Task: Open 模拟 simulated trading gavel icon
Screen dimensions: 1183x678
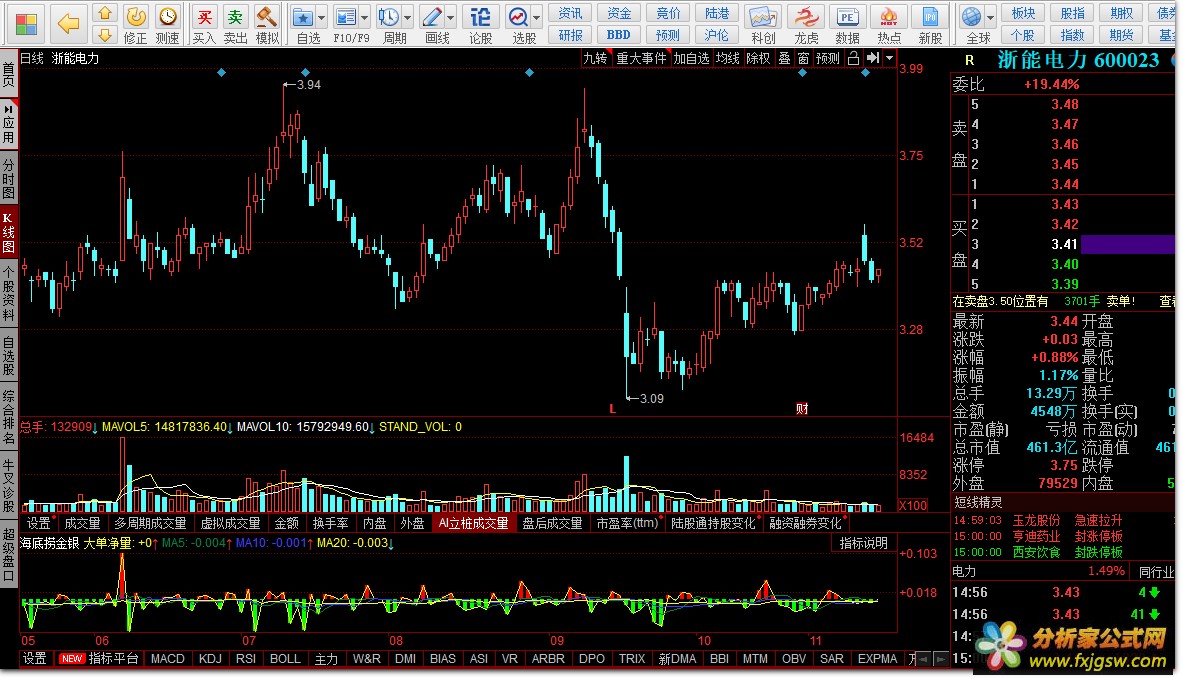Action: pyautogui.click(x=266, y=16)
